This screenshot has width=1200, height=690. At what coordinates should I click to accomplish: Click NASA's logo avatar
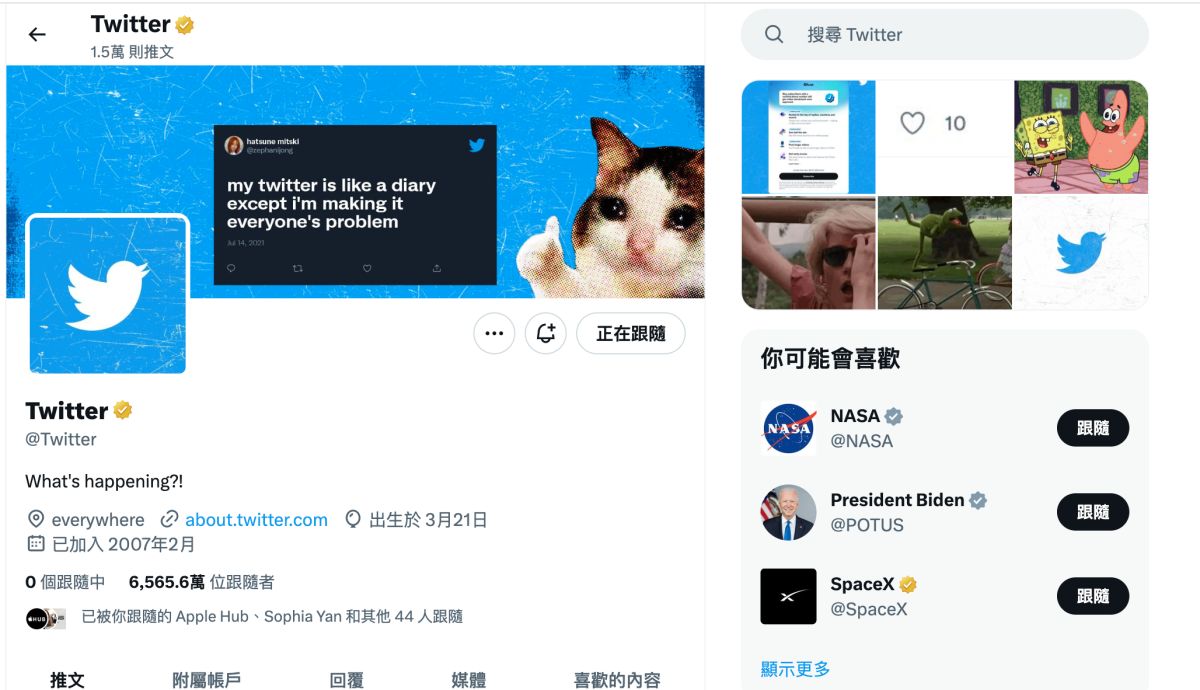[788, 428]
